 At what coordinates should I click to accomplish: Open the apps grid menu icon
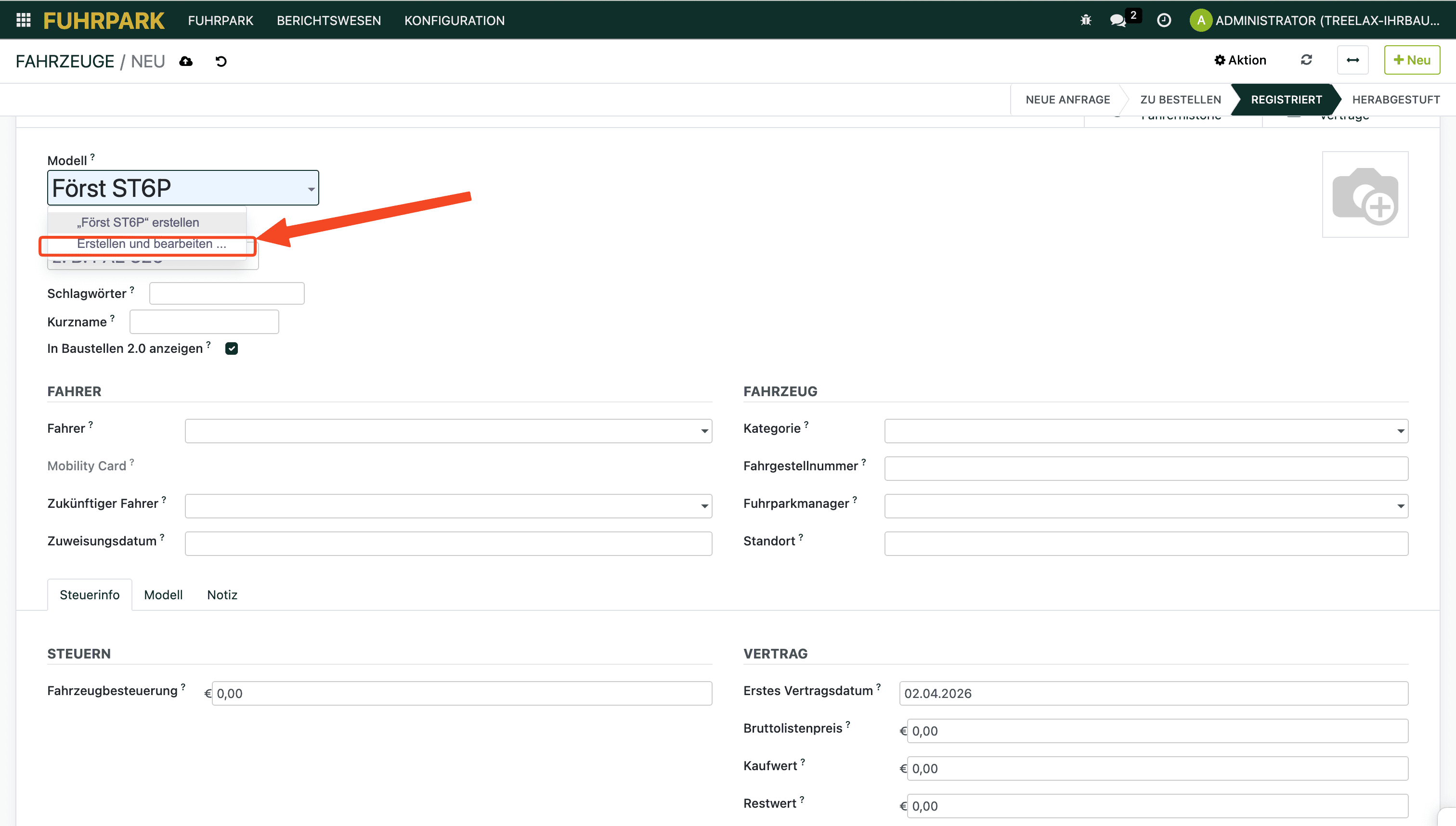(23, 20)
